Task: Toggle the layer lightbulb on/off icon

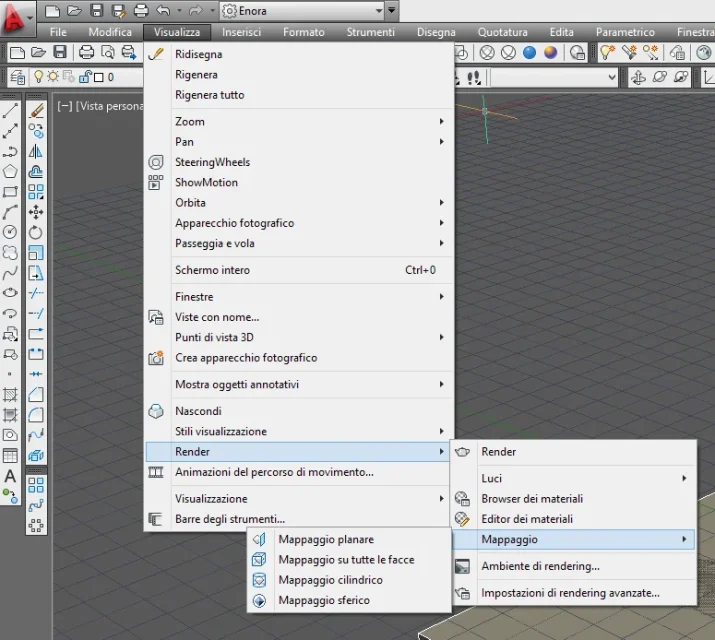Action: click(x=39, y=77)
